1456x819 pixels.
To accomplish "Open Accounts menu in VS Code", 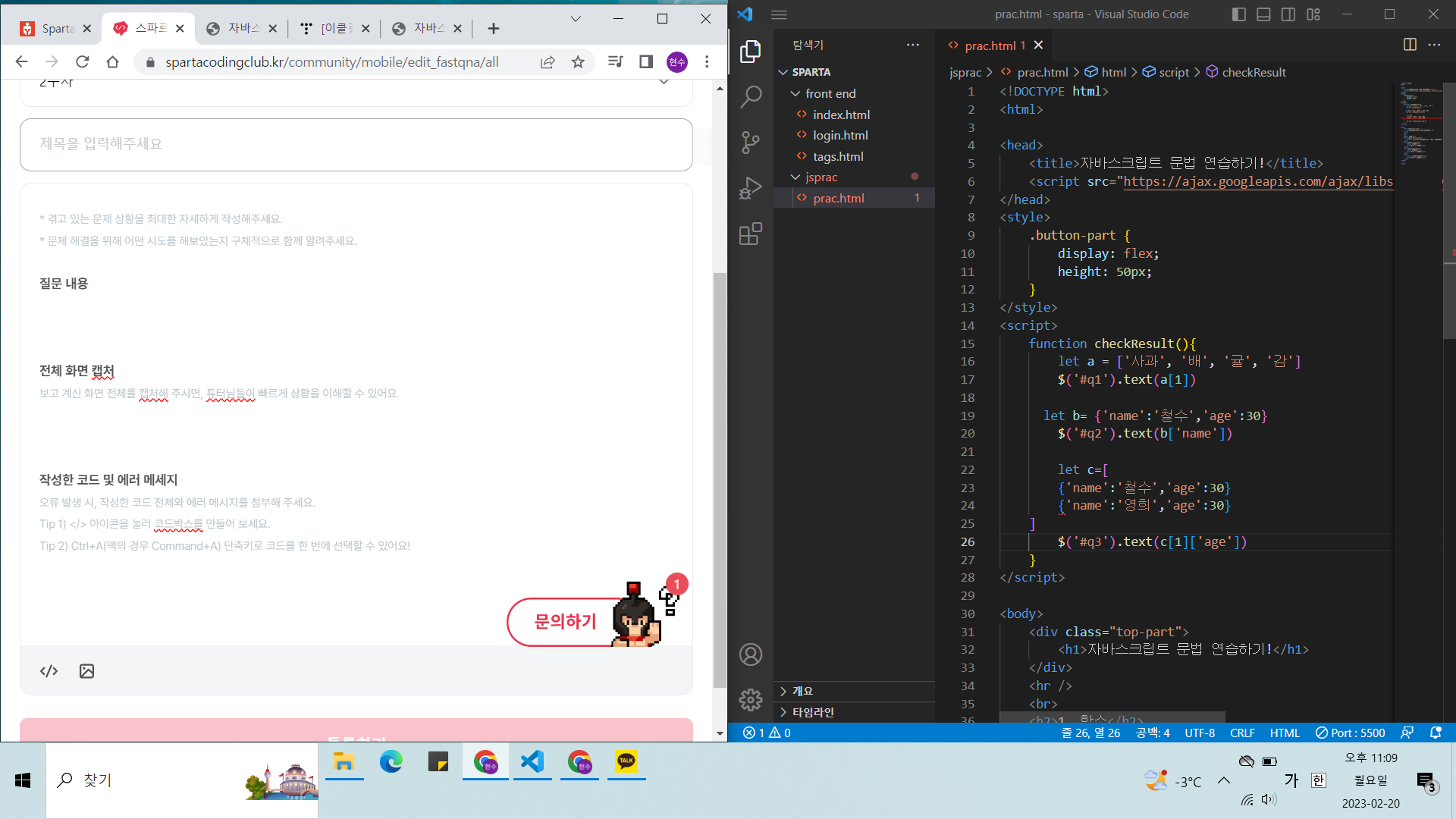I will coord(750,654).
